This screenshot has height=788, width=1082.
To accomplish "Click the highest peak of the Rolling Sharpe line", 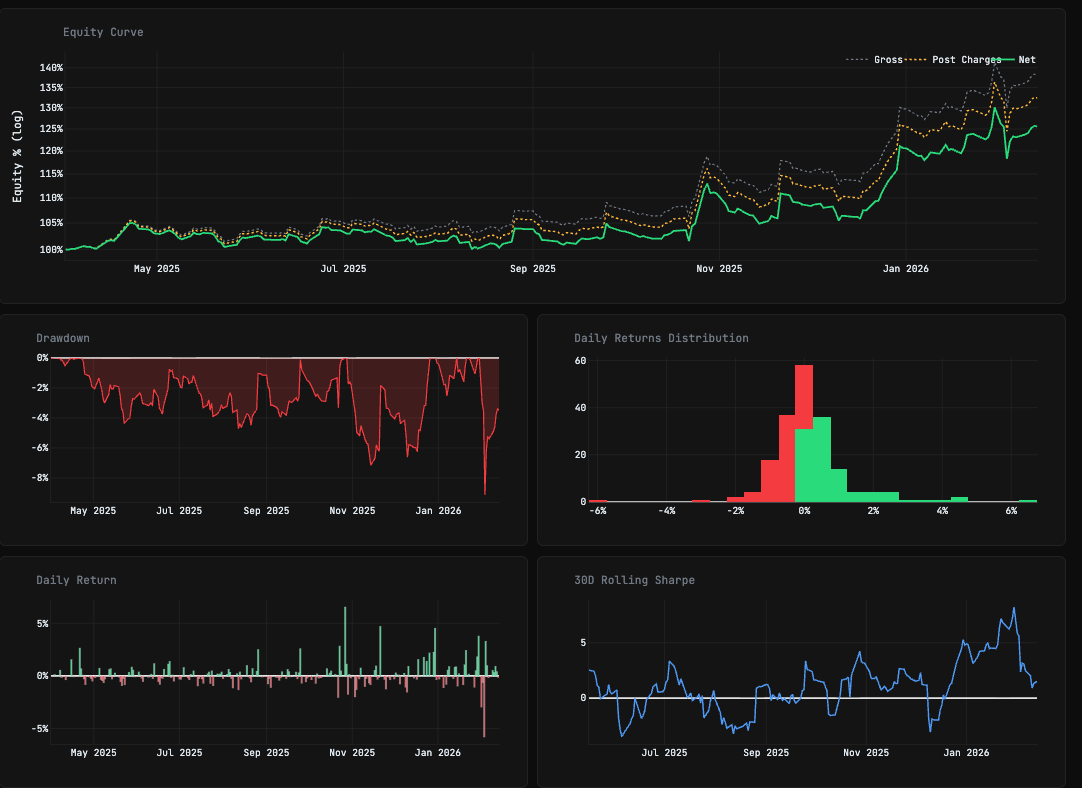I will pyautogui.click(x=1013, y=608).
